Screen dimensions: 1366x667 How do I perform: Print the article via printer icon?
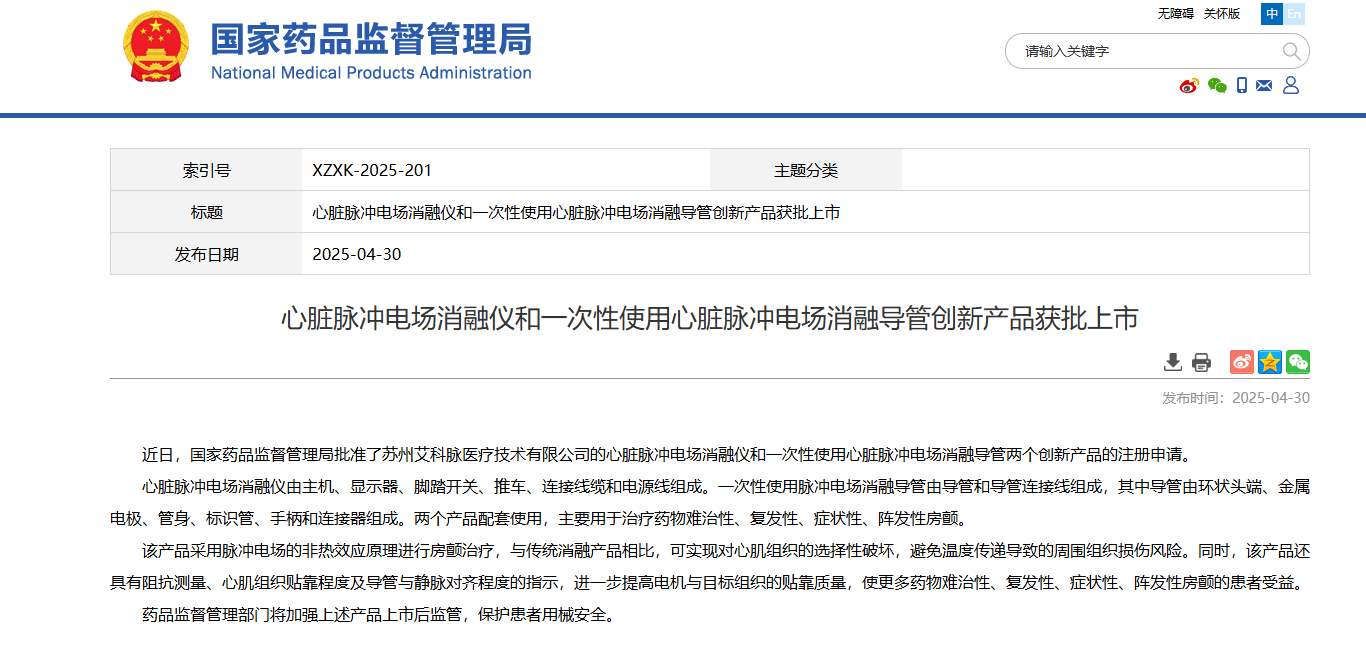(1201, 362)
